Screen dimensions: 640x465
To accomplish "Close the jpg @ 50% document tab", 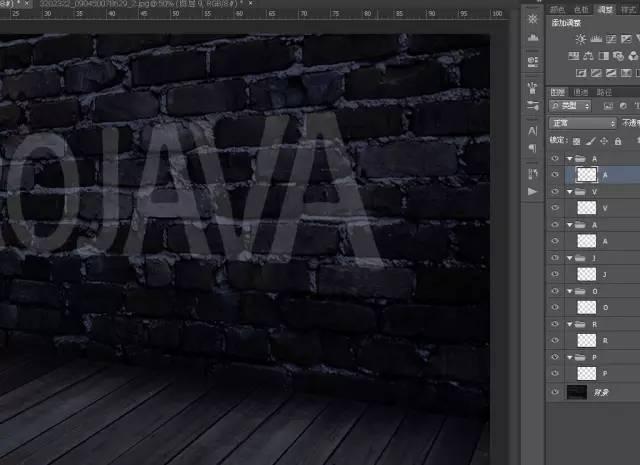I will click(x=251, y=3).
